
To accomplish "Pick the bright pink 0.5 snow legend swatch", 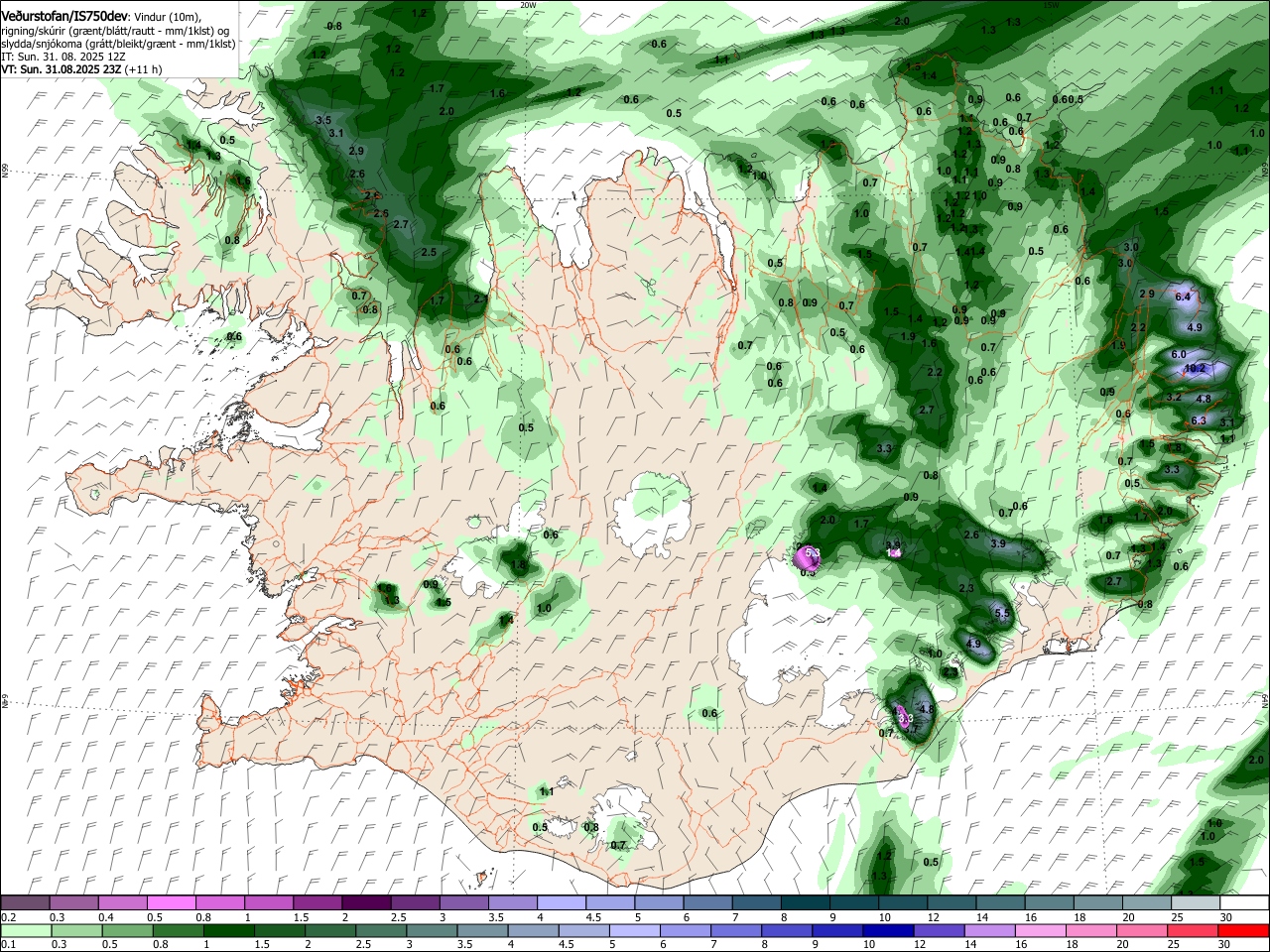I will pos(171,903).
